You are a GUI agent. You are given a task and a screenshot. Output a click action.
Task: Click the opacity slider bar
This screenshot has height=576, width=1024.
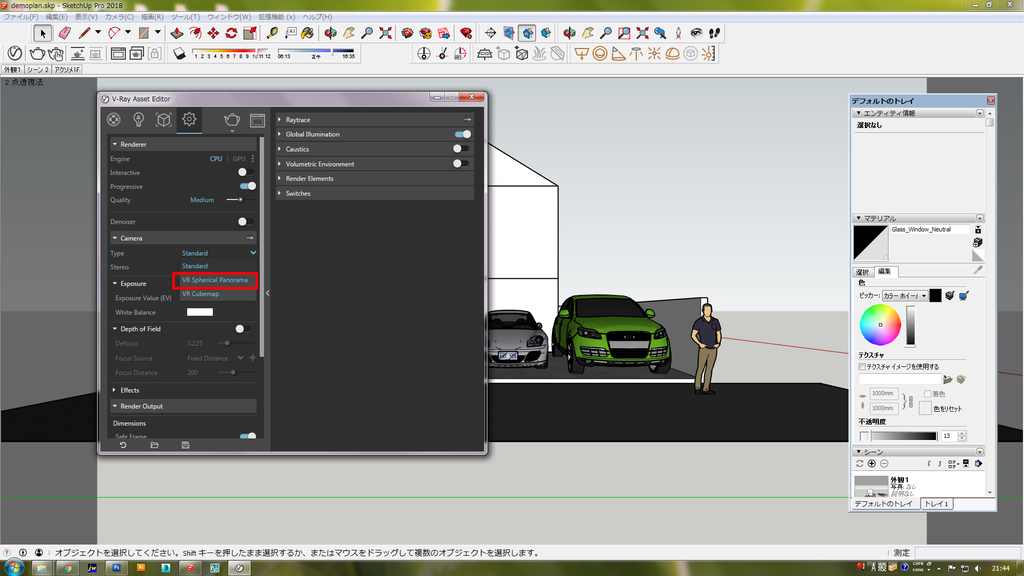tap(904, 436)
